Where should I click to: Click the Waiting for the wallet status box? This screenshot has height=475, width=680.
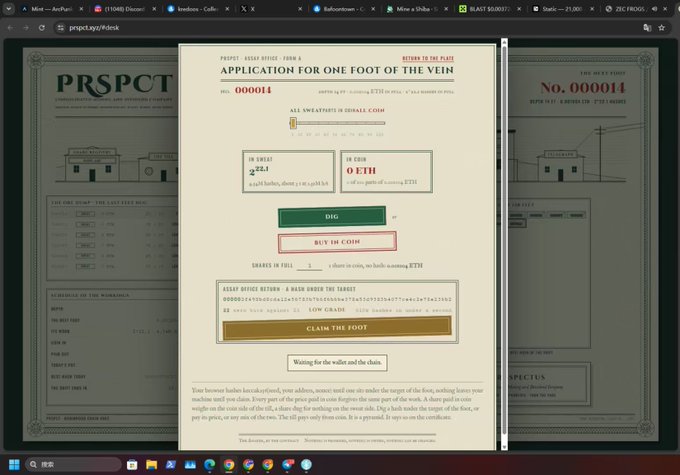[337, 362]
